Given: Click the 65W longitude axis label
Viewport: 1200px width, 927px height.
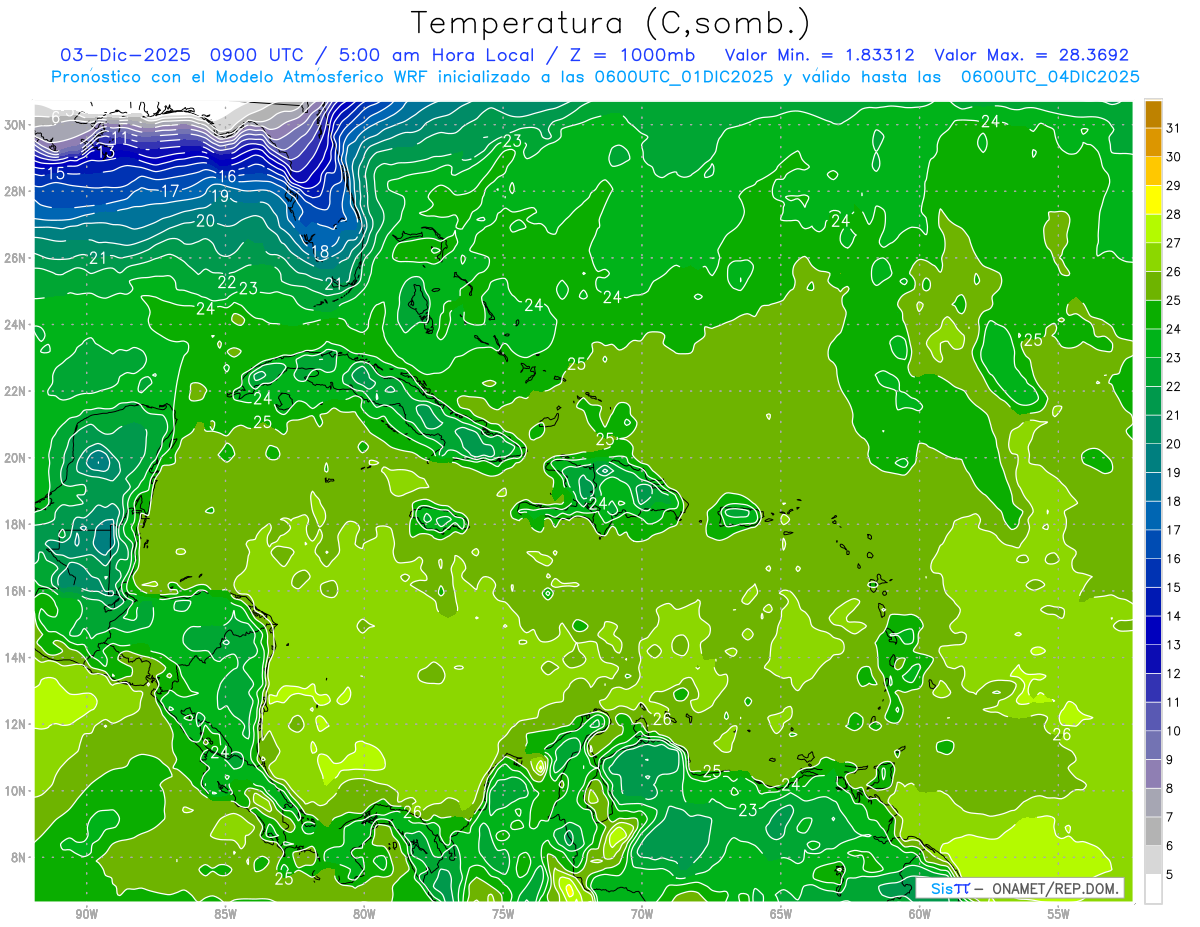Looking at the screenshot, I should pyautogui.click(x=781, y=913).
